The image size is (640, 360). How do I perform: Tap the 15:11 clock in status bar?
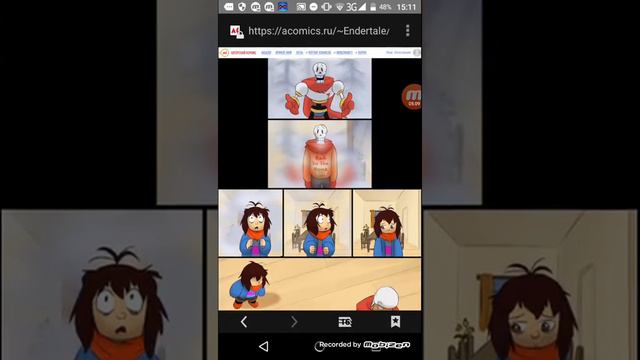click(x=406, y=7)
